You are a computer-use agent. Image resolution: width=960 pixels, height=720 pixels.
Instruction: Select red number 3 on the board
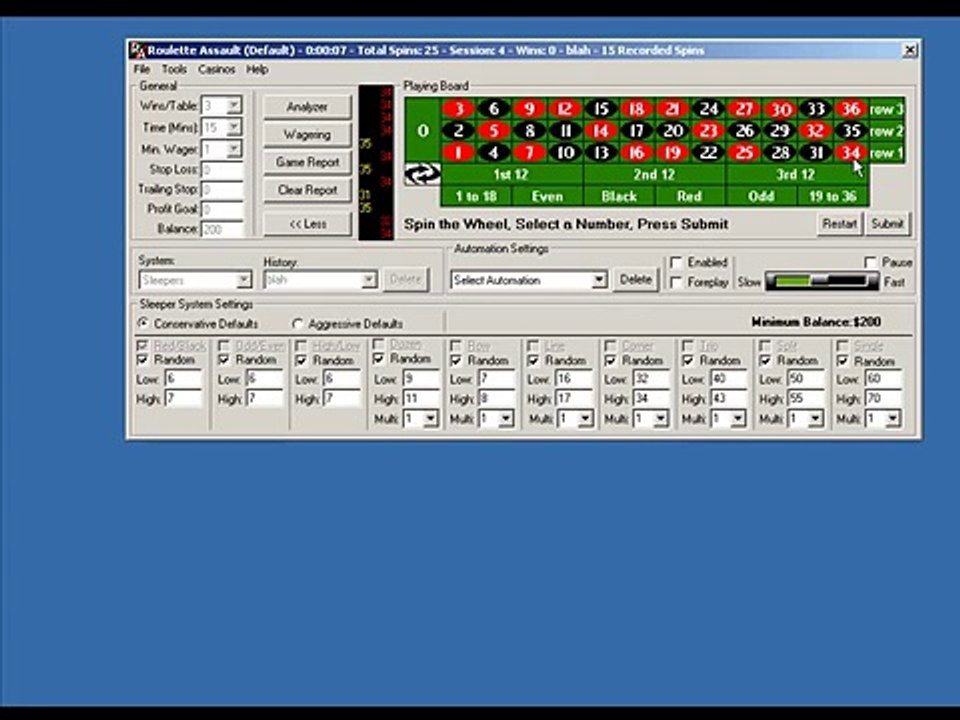pyautogui.click(x=458, y=109)
